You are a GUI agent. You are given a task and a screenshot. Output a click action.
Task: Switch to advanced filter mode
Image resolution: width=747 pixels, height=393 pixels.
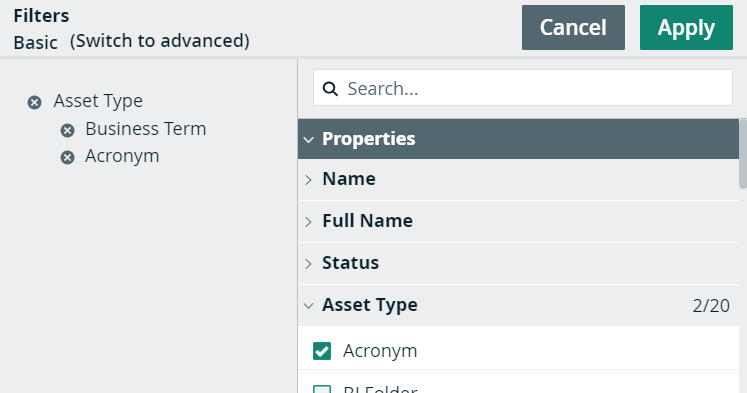tap(160, 41)
